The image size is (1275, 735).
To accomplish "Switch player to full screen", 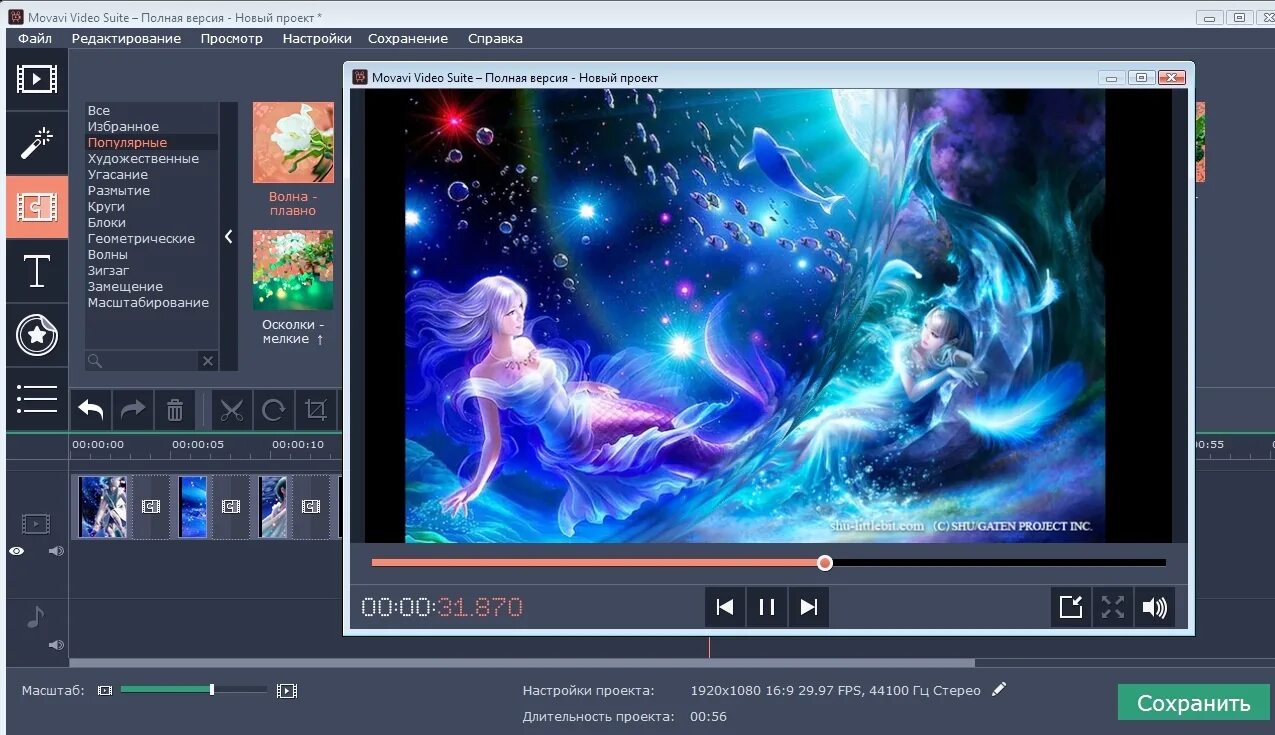I will pos(1113,607).
